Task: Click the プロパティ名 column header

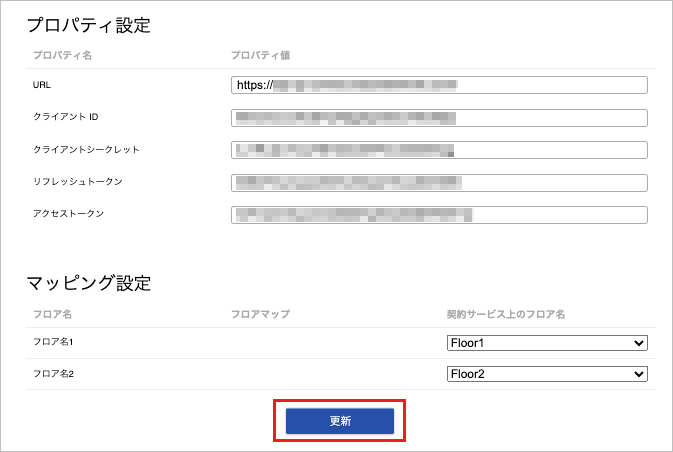Action: pos(60,54)
